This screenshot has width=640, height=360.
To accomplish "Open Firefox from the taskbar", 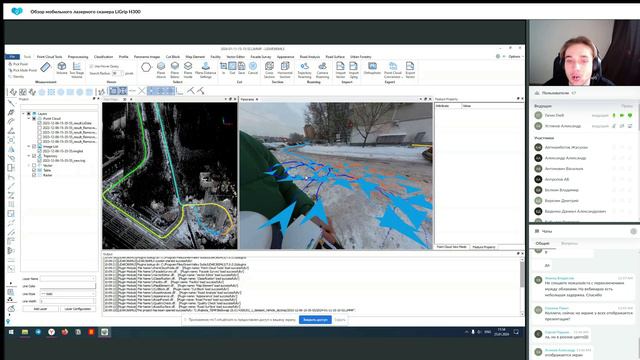I will [x=64, y=332].
